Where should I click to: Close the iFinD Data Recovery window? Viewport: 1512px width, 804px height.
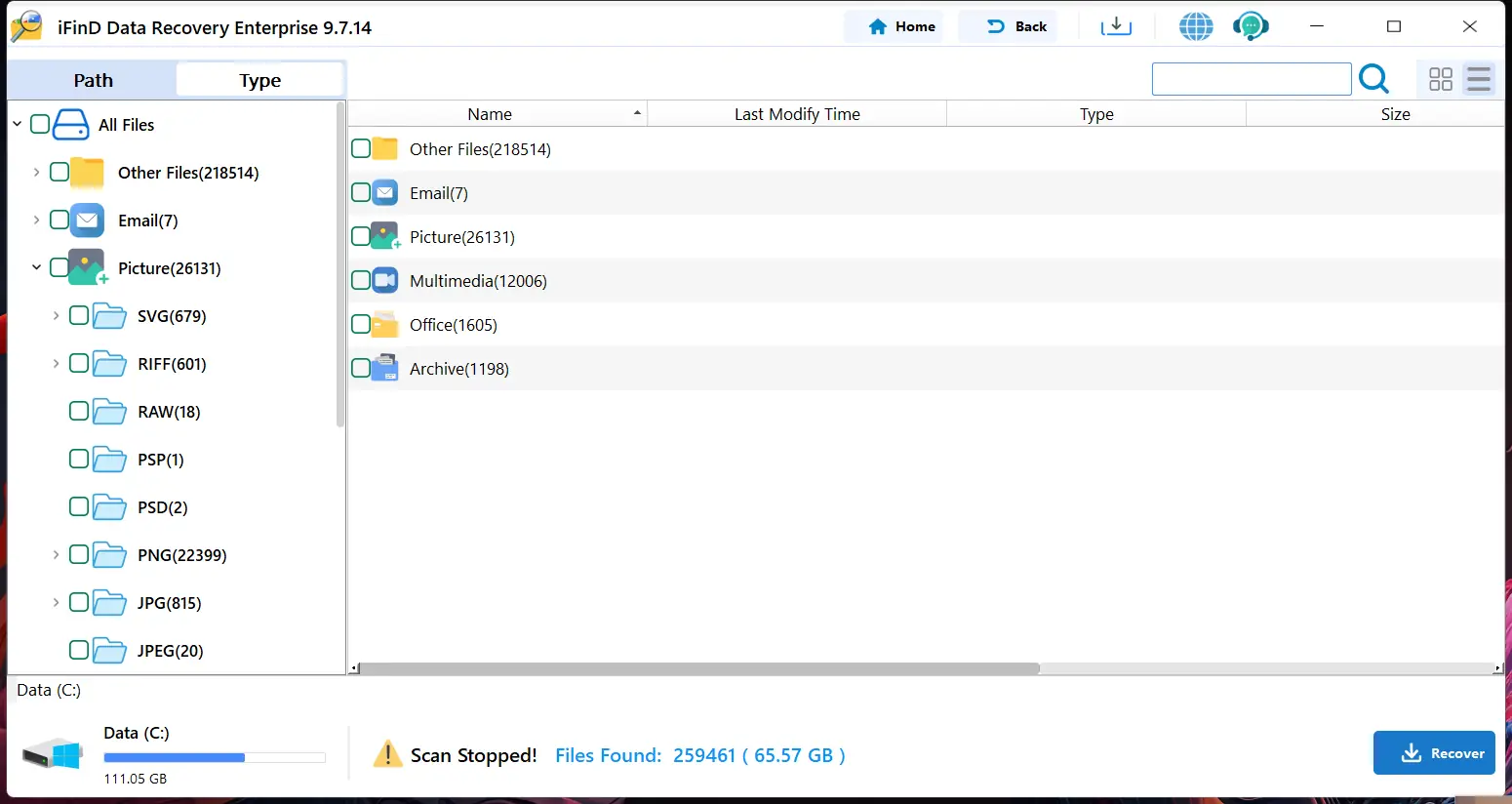pos(1470,26)
